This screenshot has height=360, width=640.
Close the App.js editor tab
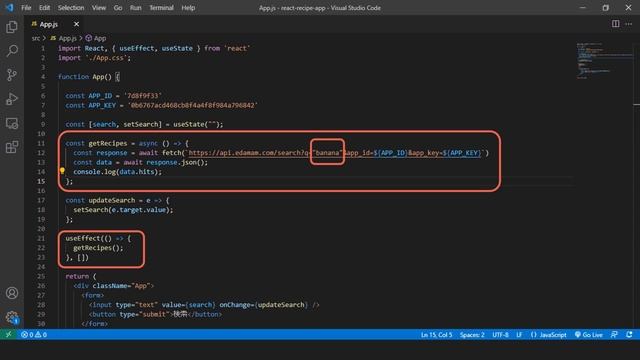pyautogui.click(x=76, y=24)
